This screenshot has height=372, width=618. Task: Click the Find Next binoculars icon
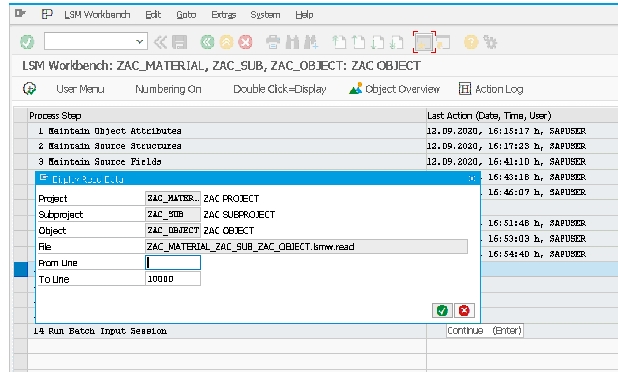[x=311, y=42]
